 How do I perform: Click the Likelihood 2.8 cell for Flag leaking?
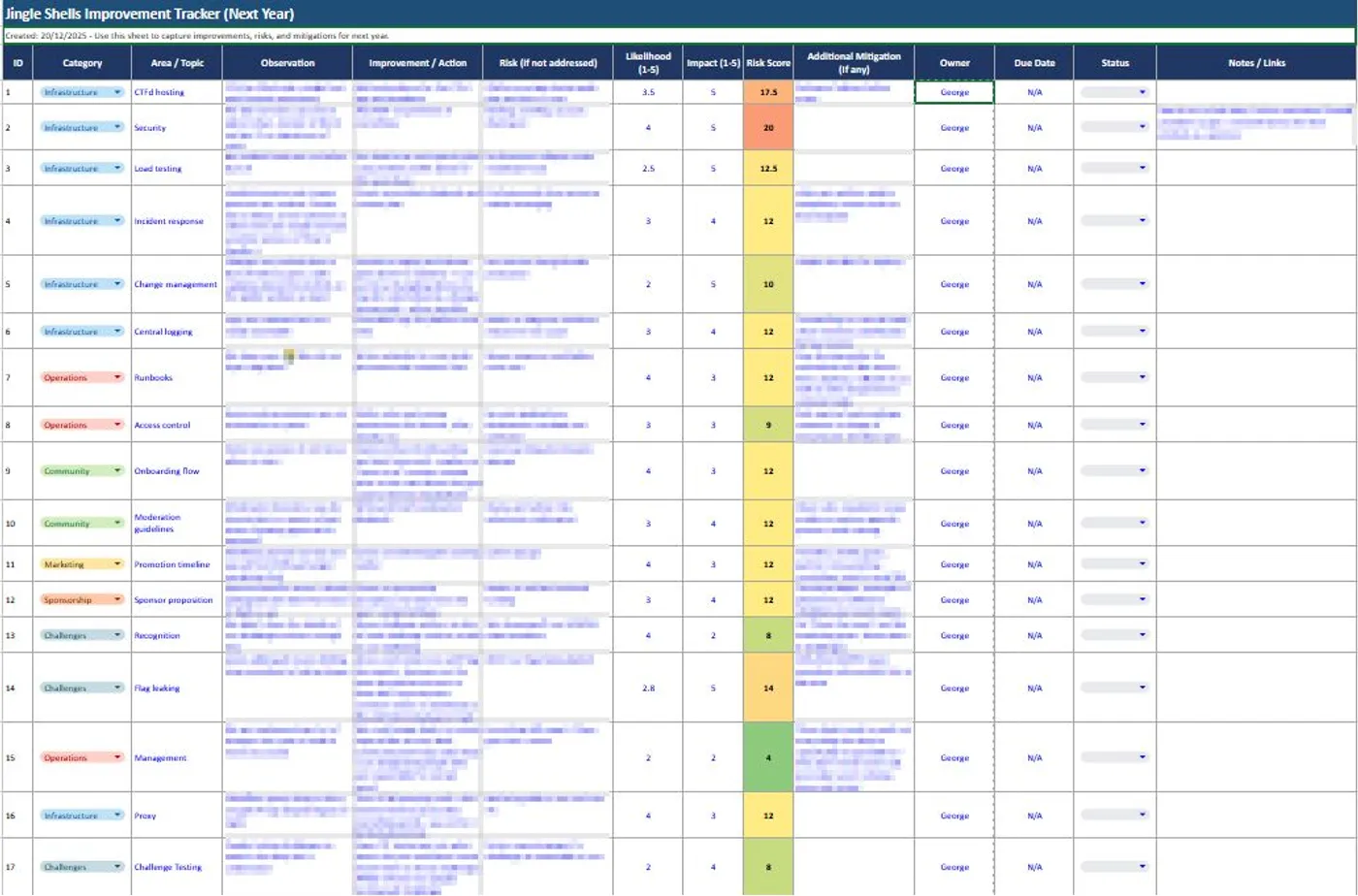tap(648, 688)
